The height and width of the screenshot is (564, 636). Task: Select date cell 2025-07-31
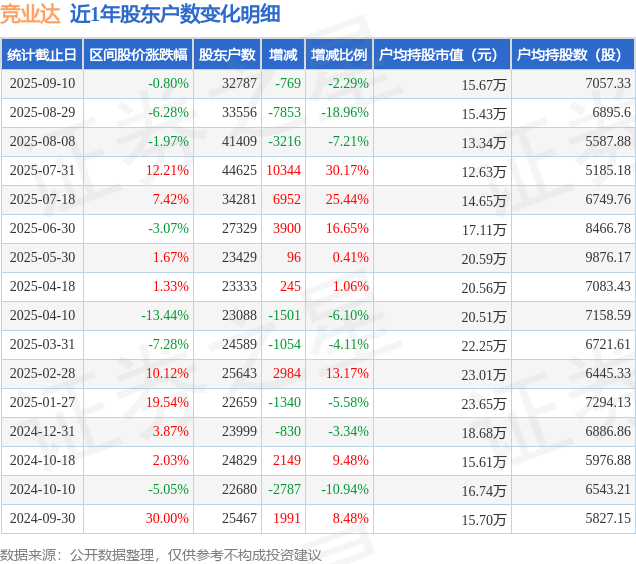pos(43,170)
